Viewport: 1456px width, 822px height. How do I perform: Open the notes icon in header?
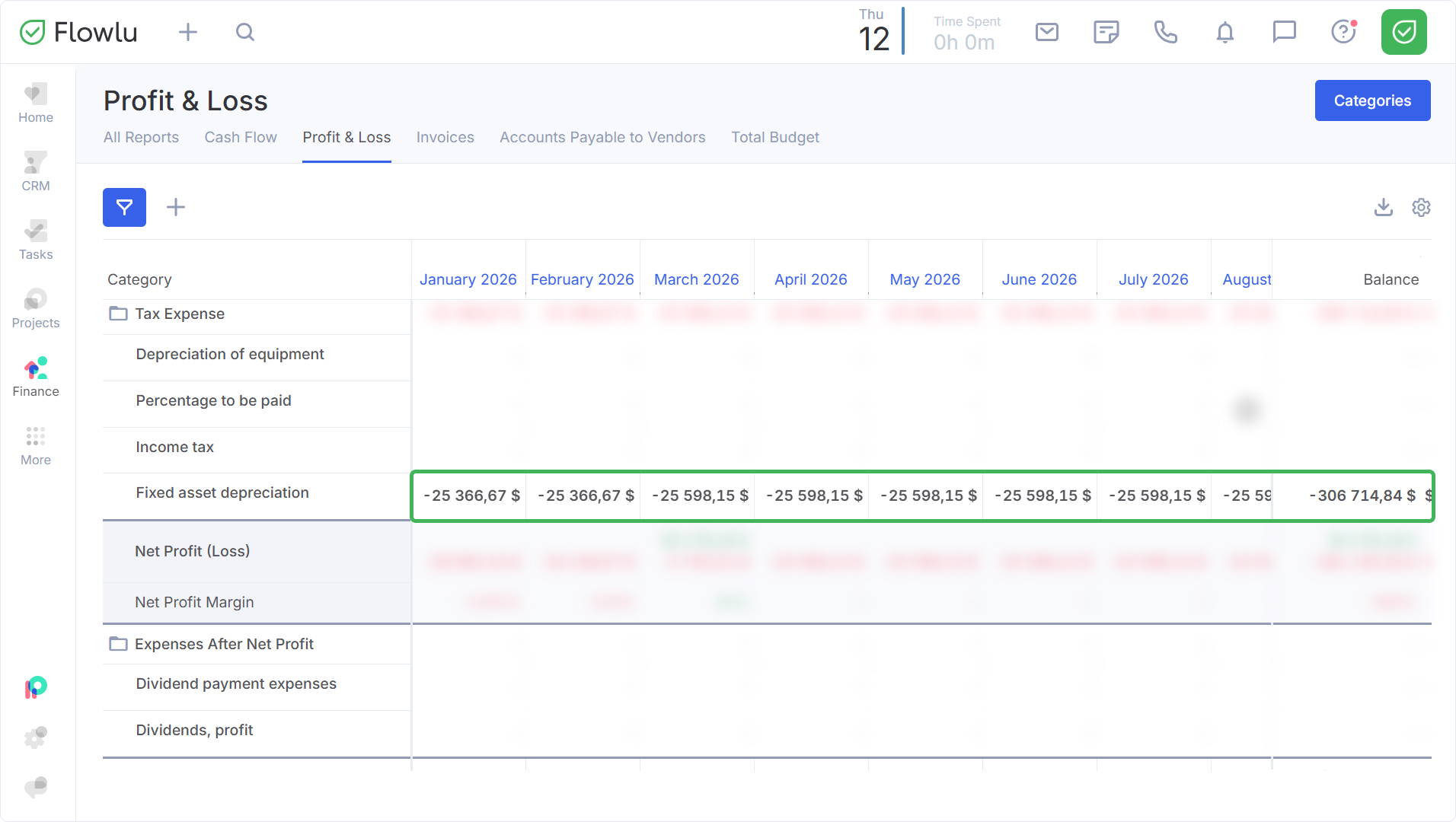coord(1106,32)
